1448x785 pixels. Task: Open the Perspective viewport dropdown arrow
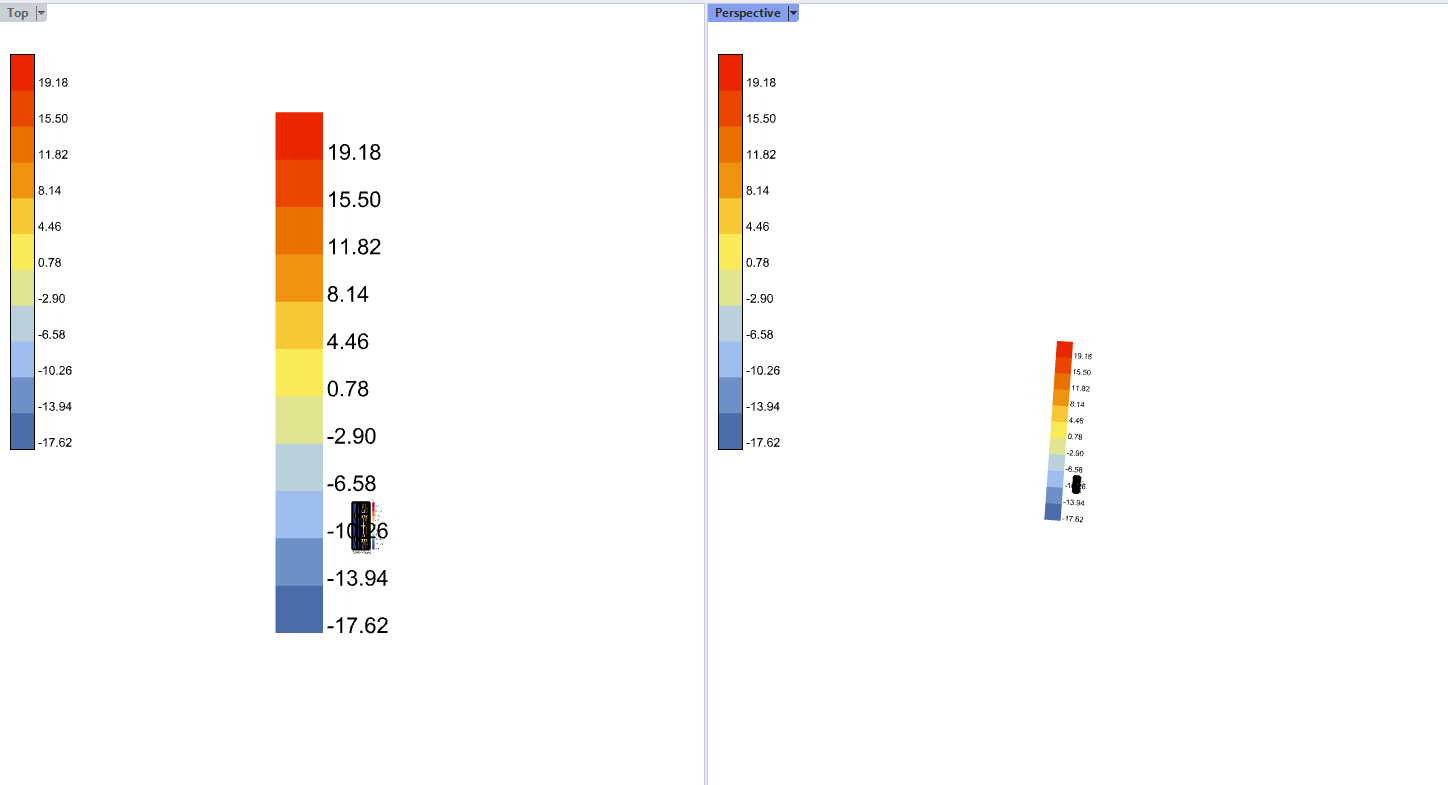[793, 13]
